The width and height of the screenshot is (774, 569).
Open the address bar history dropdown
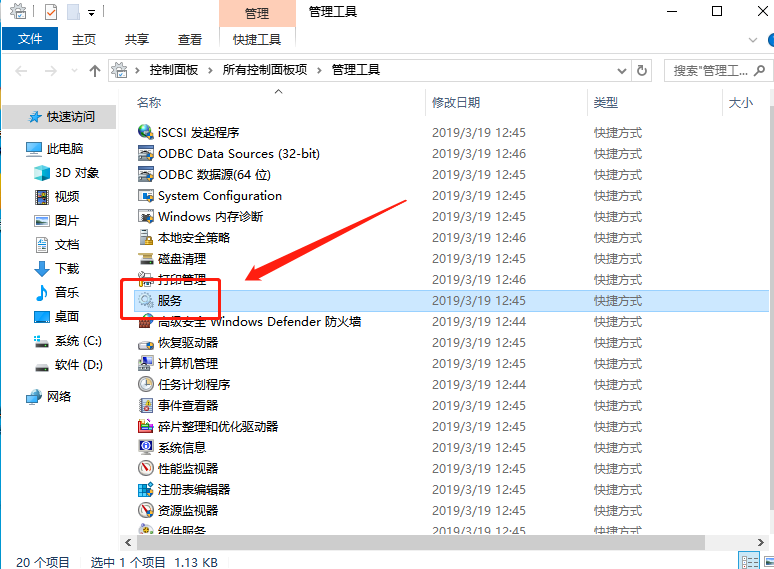pyautogui.click(x=622, y=71)
